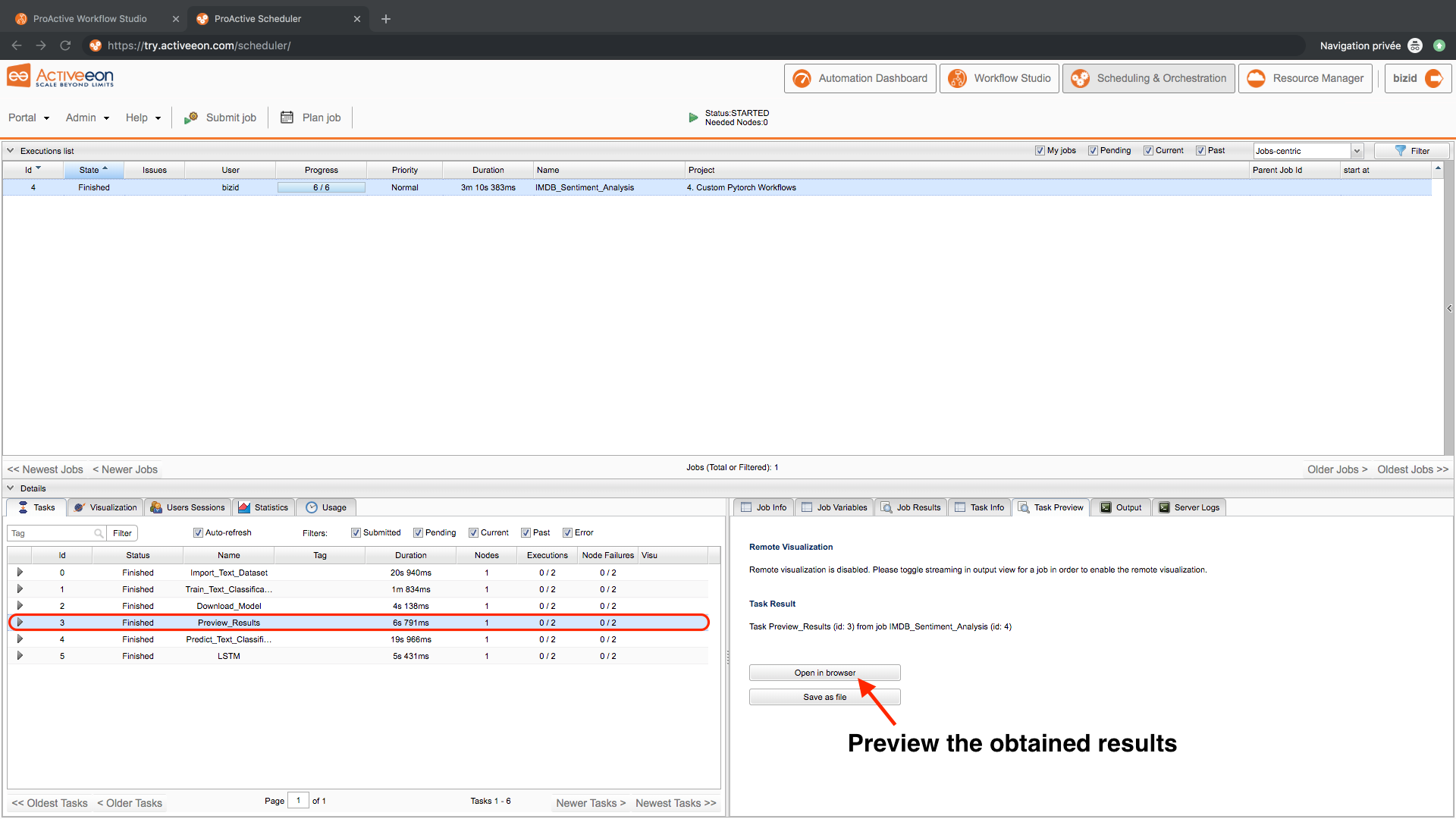Sort tasks by Duration column header
Screen dimensions: 1456x819
tap(411, 555)
